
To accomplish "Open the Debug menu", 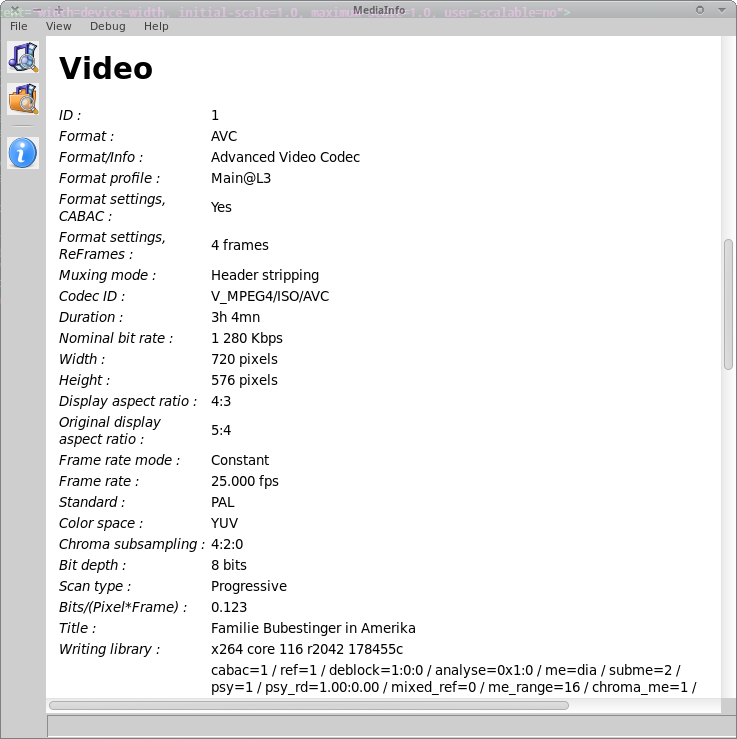I will tap(108, 27).
